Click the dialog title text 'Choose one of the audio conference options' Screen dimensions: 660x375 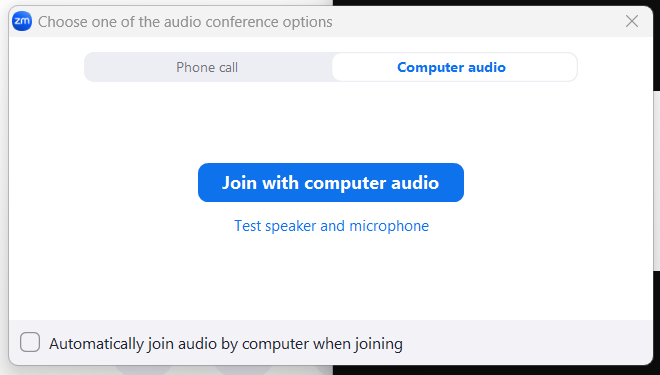[x=185, y=22]
